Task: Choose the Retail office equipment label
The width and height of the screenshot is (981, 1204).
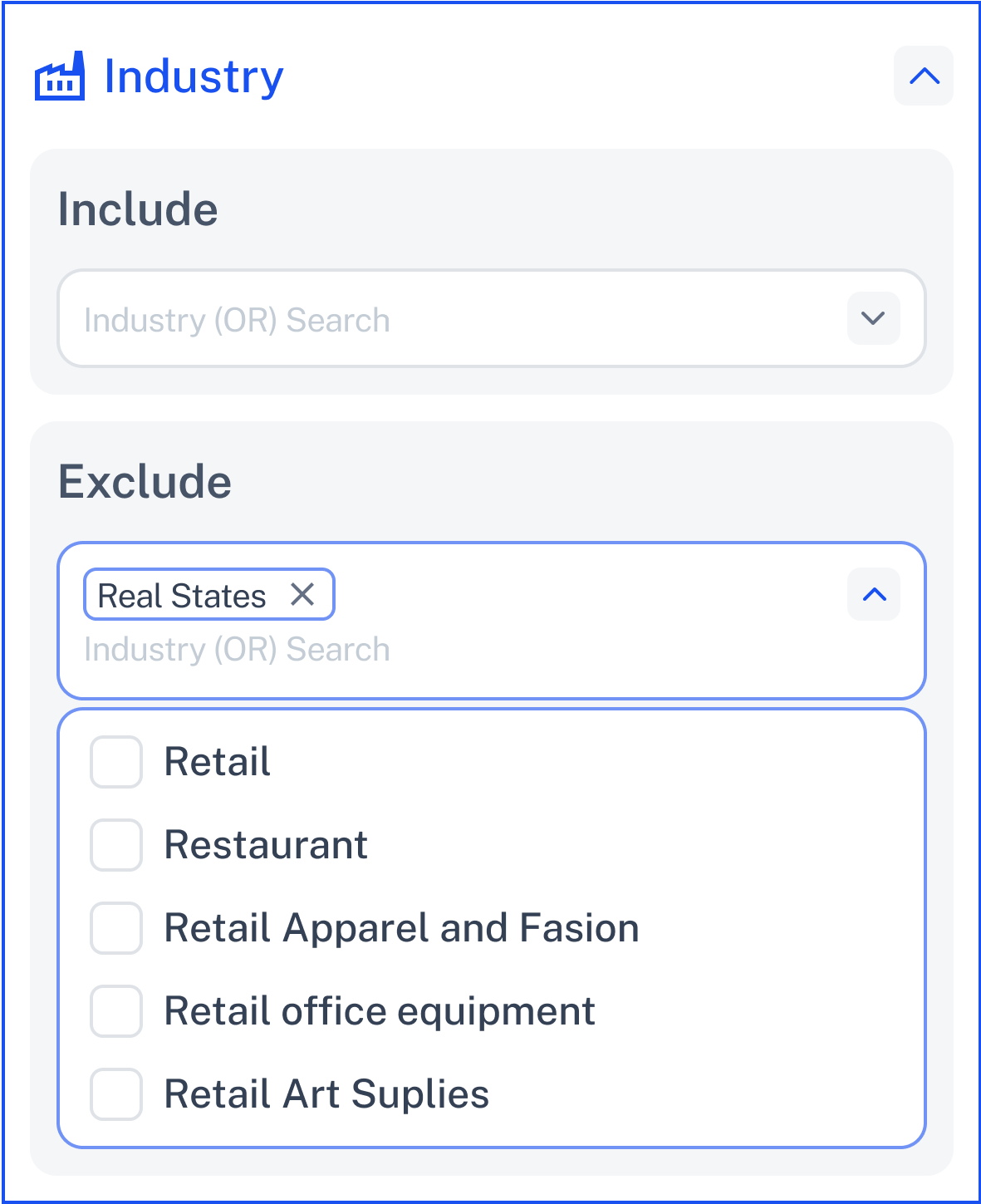Action: (380, 1011)
